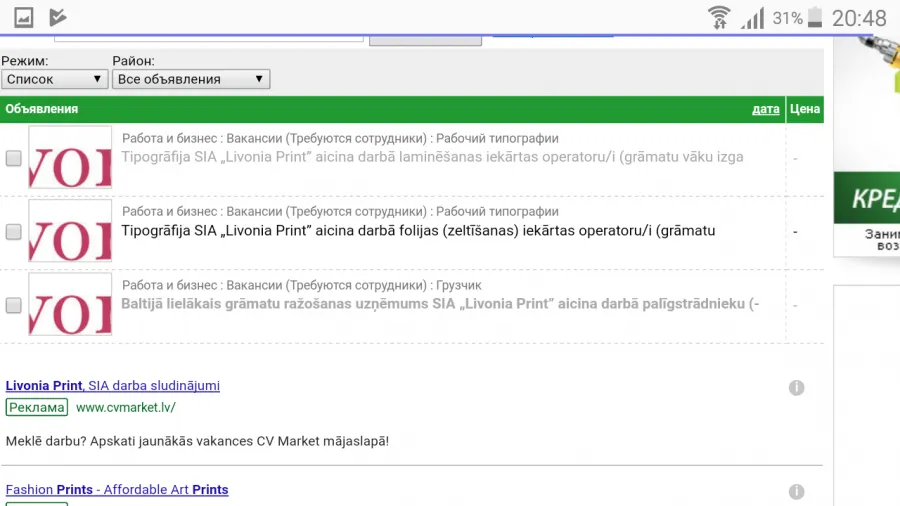Open thumbnail of laminēšanas listing
The height and width of the screenshot is (506, 900).
70,157
